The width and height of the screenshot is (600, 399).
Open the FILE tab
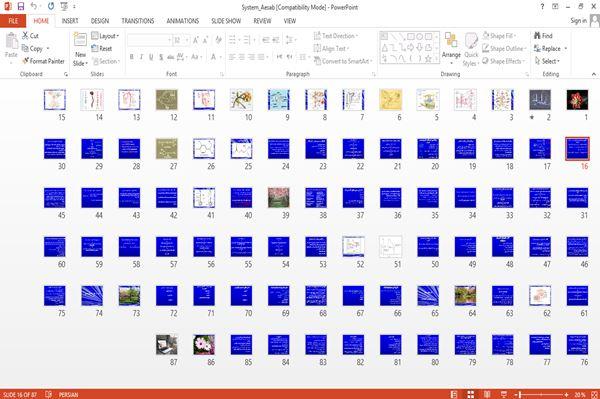click(13, 21)
